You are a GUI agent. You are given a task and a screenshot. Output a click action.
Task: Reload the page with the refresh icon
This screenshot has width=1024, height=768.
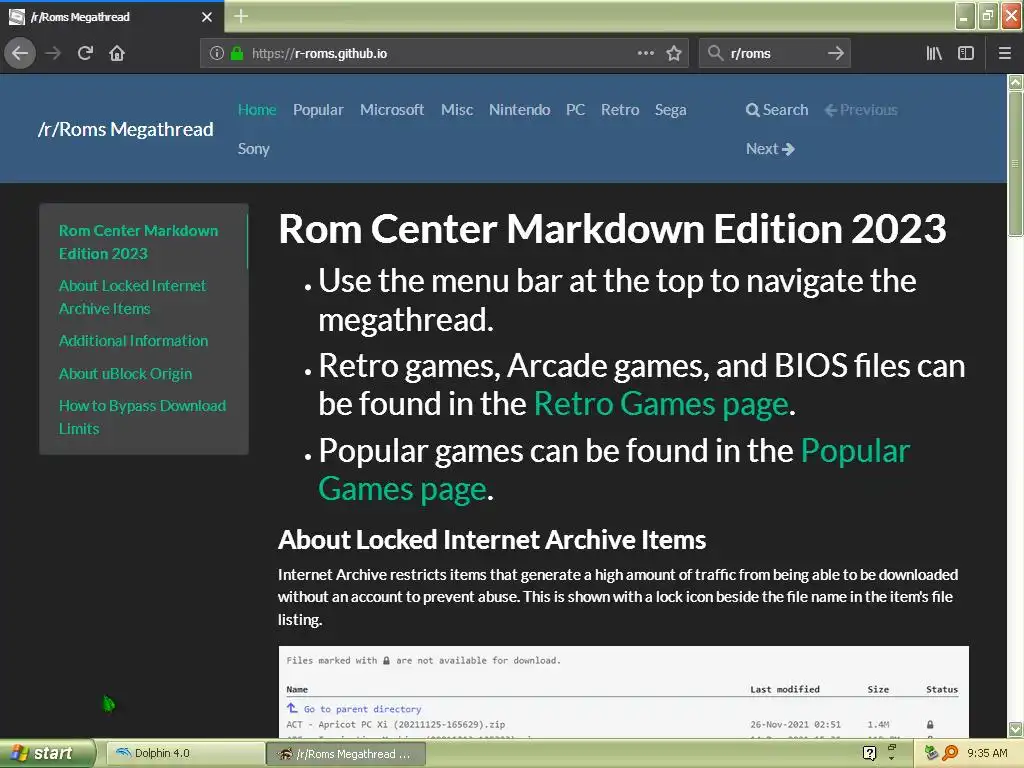pos(85,53)
